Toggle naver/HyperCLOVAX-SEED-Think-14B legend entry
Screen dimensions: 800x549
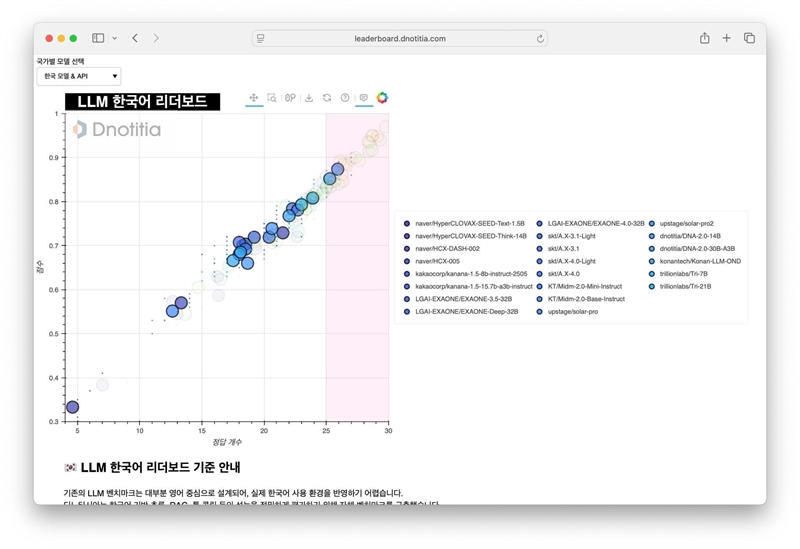click(465, 236)
